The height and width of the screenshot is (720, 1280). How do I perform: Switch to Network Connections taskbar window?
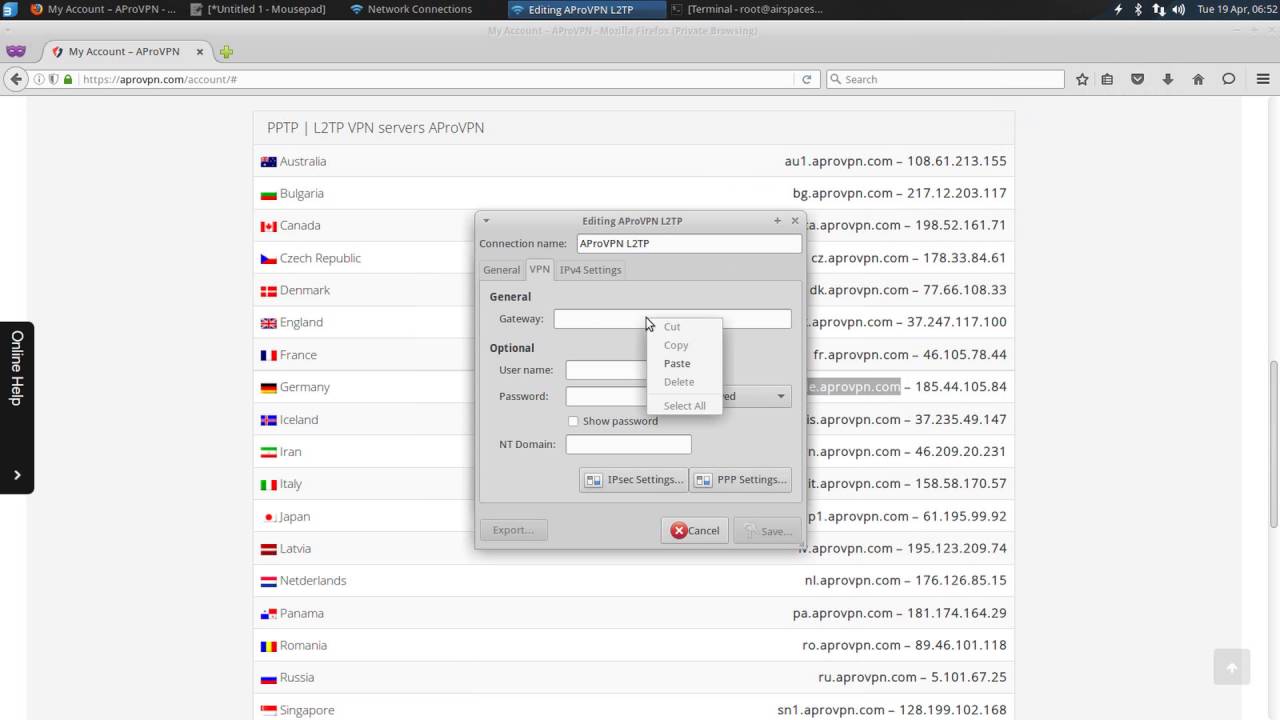(419, 9)
